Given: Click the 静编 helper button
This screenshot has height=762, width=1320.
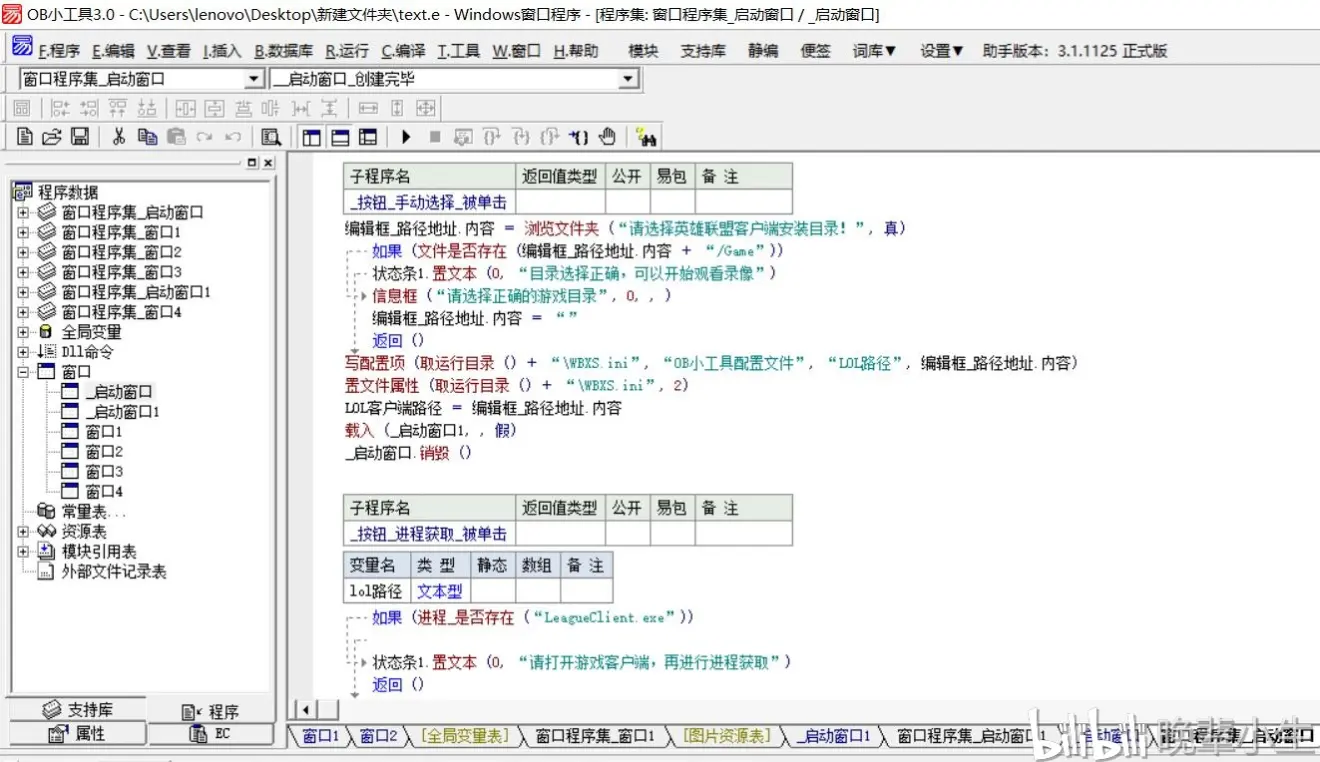Looking at the screenshot, I should click(x=763, y=51).
